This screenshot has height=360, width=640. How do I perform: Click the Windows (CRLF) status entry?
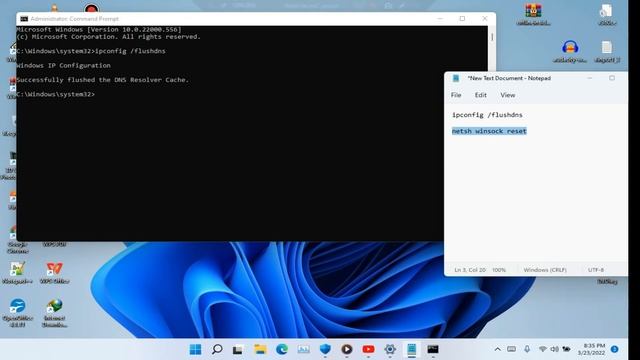tap(545, 270)
